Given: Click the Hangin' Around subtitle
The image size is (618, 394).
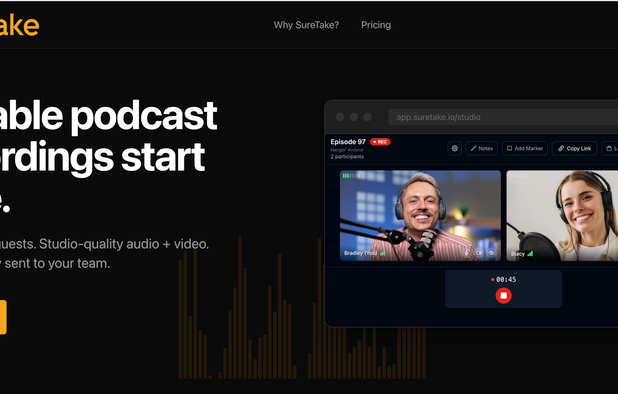Looking at the screenshot, I should coord(346,150).
